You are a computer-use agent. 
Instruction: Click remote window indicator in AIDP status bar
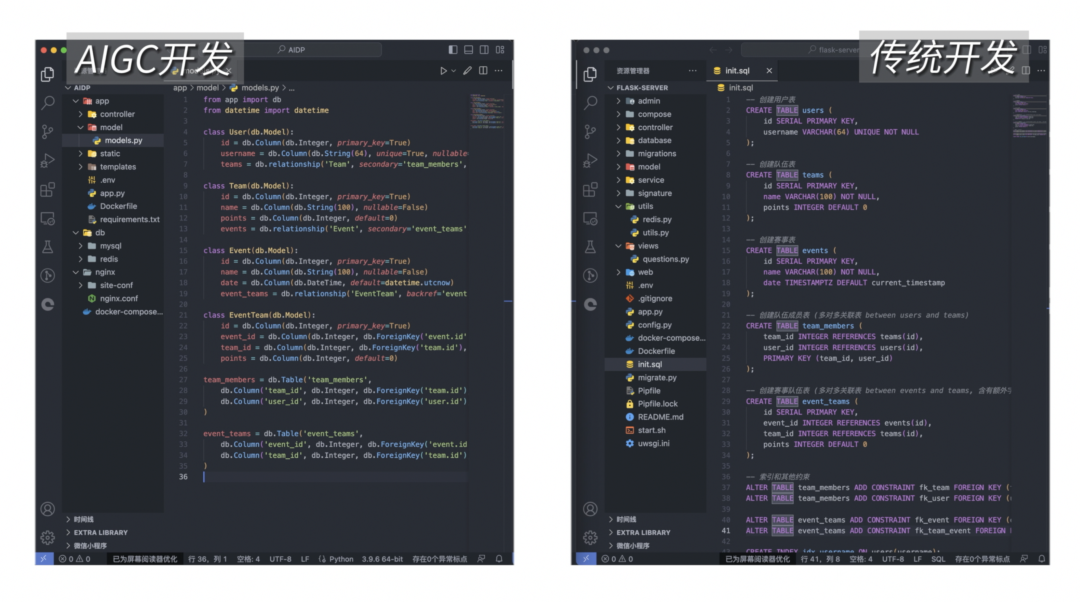44,559
